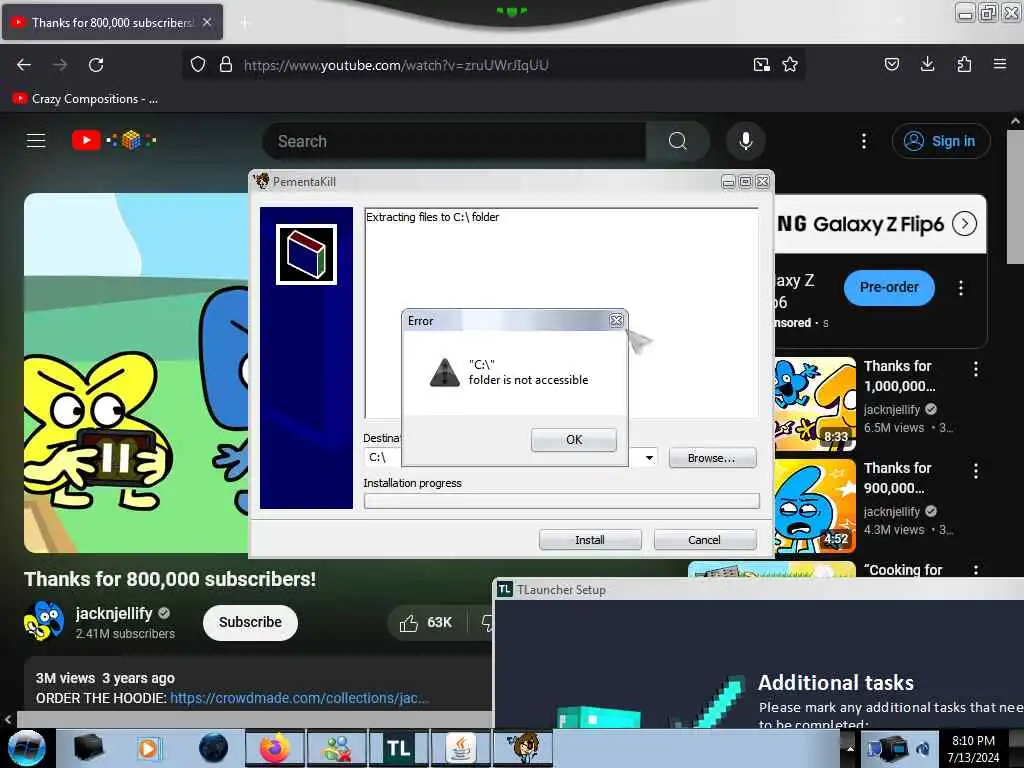Close the 'Thanks for 800,000 subscribers' tab

click(207, 22)
